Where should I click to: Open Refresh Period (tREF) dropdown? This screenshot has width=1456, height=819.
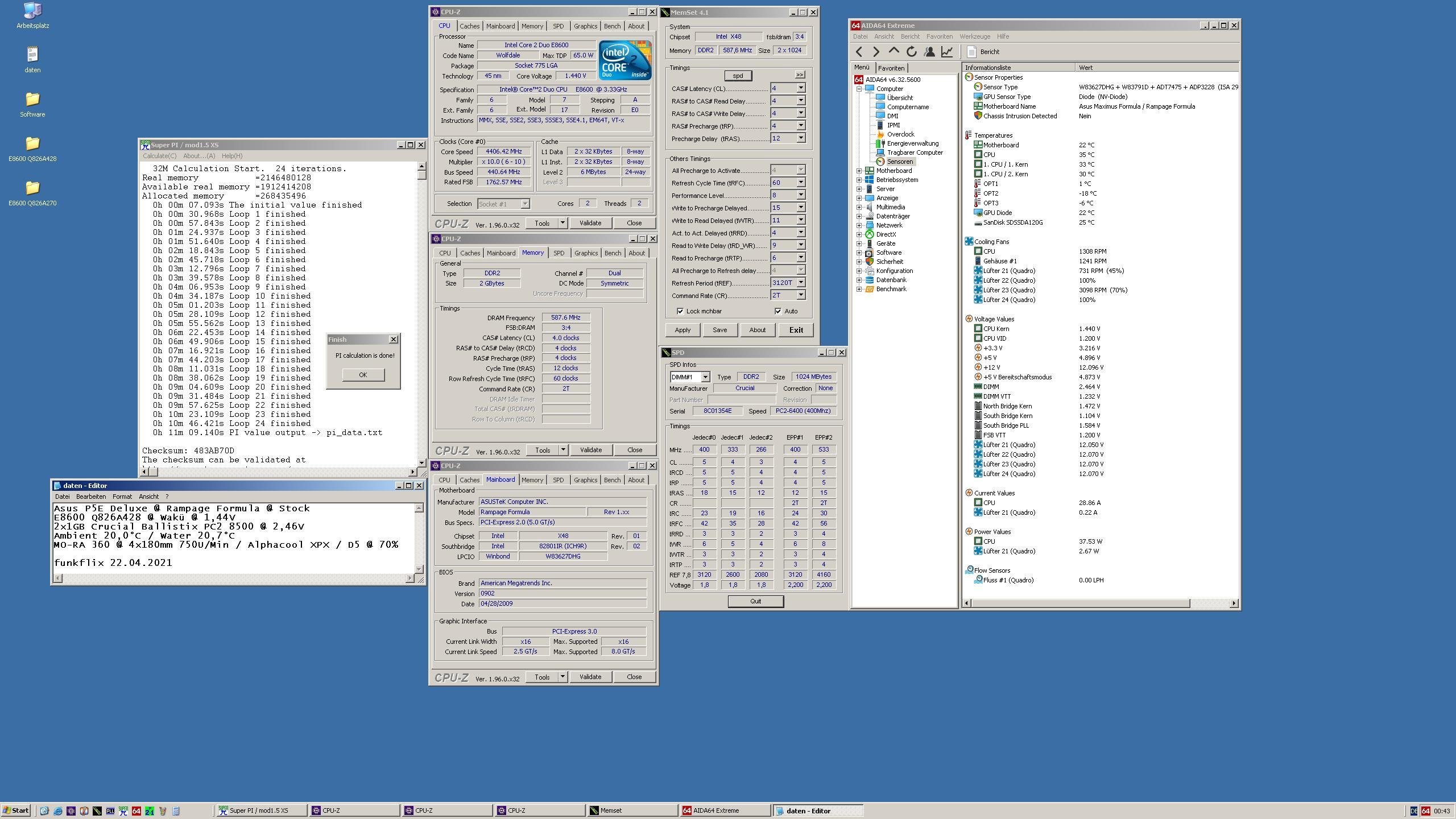click(x=801, y=283)
